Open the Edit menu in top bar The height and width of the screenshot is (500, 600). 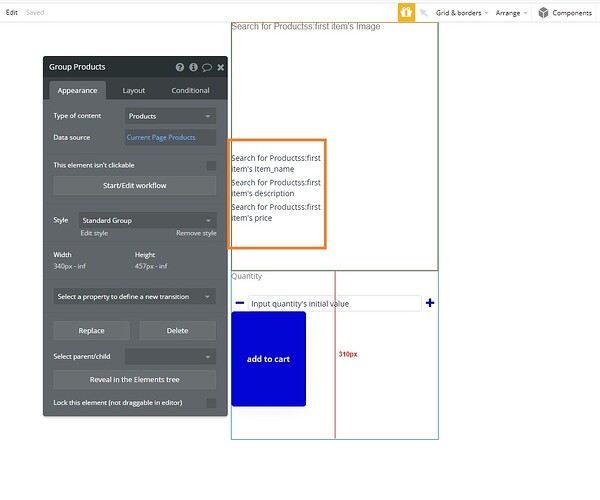[11, 13]
